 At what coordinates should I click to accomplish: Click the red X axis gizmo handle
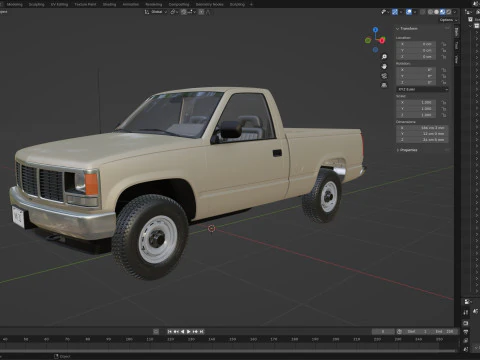coord(382,40)
